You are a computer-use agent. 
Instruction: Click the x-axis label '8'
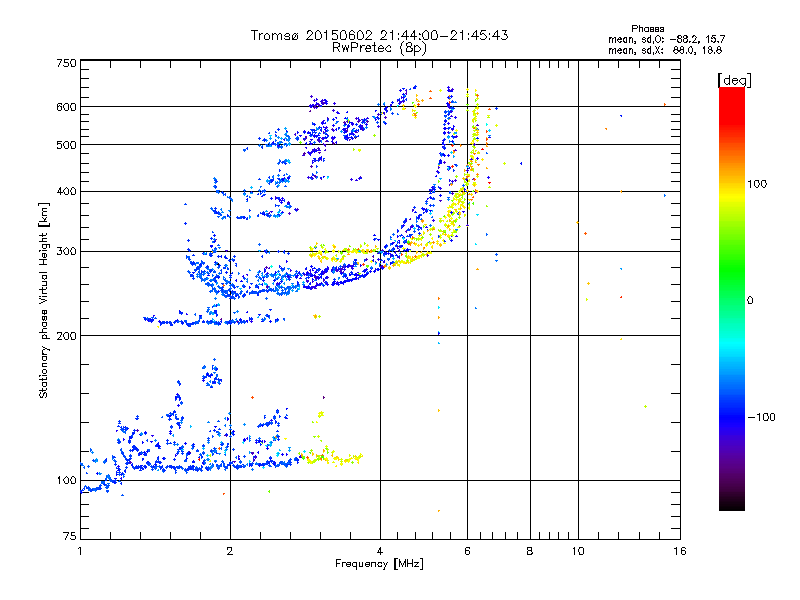tap(530, 551)
